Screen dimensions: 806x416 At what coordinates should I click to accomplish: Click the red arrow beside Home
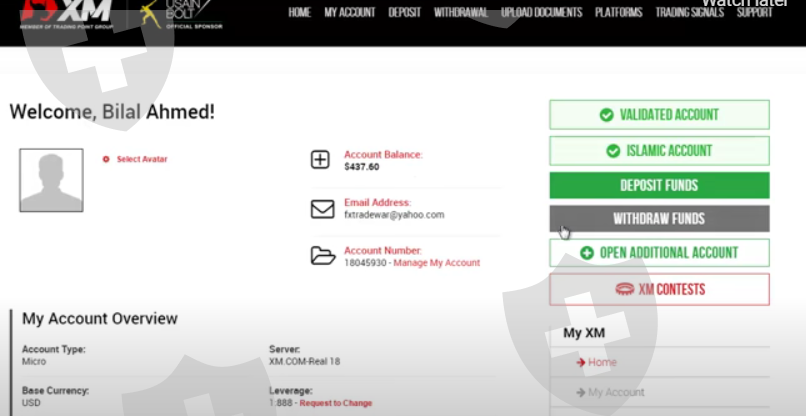click(581, 363)
